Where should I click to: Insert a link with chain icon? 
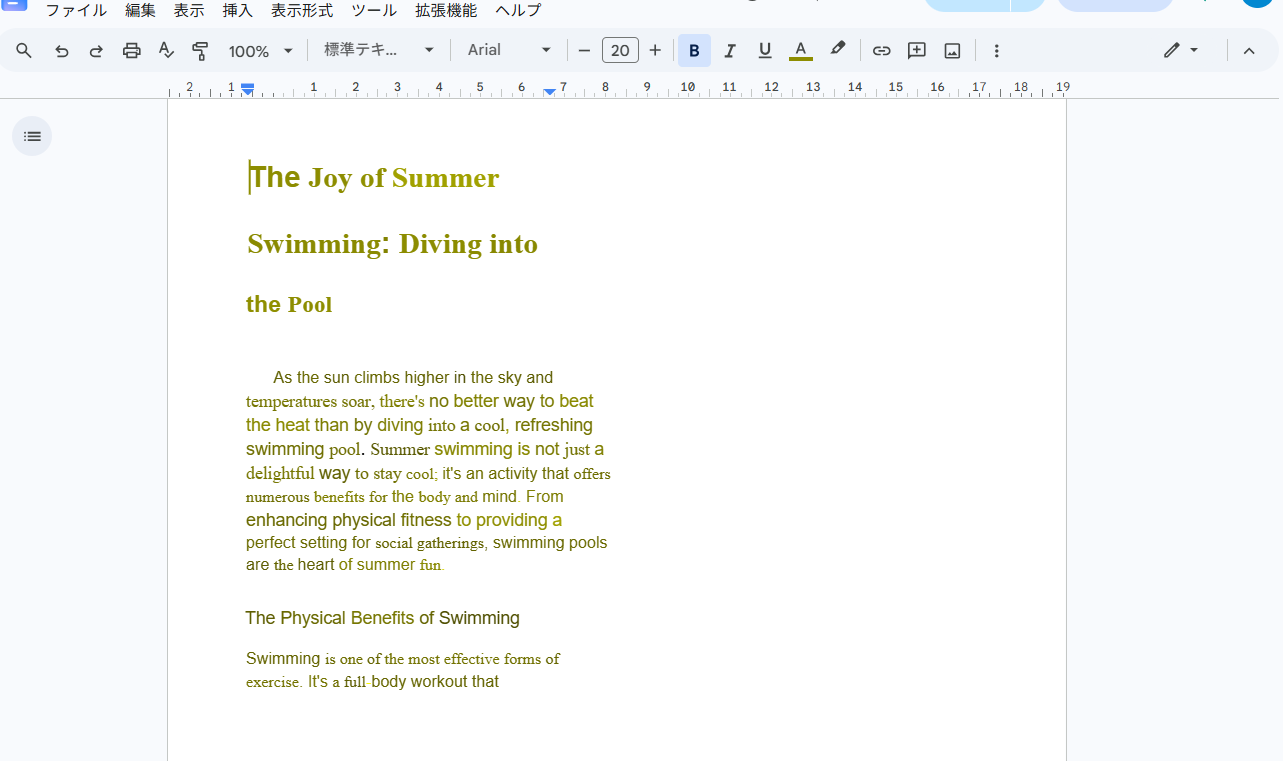[881, 51]
